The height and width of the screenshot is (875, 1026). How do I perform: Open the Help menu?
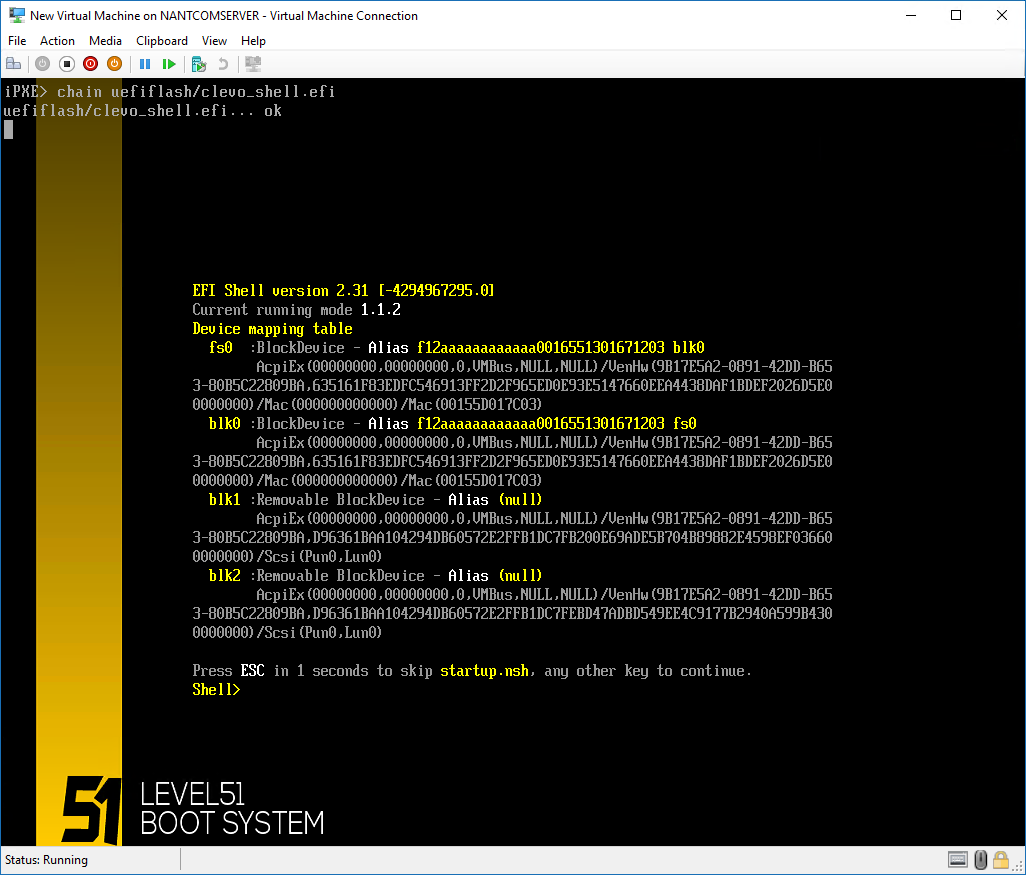click(x=253, y=41)
